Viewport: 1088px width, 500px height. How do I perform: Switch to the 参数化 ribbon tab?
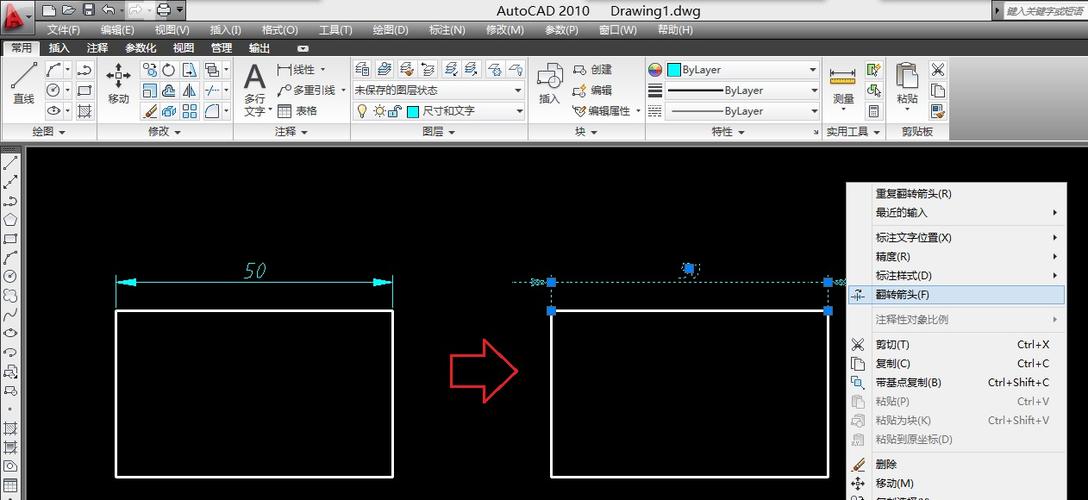pyautogui.click(x=141, y=49)
